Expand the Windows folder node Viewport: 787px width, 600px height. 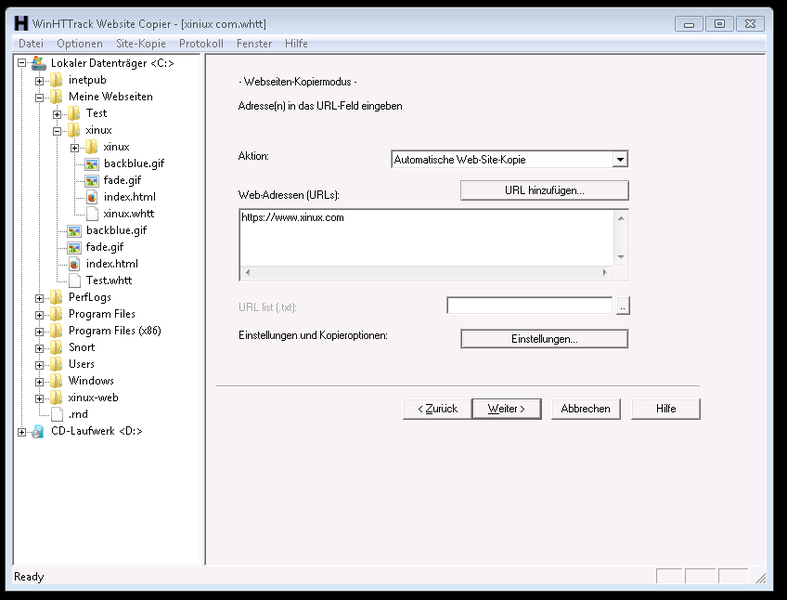tap(40, 381)
